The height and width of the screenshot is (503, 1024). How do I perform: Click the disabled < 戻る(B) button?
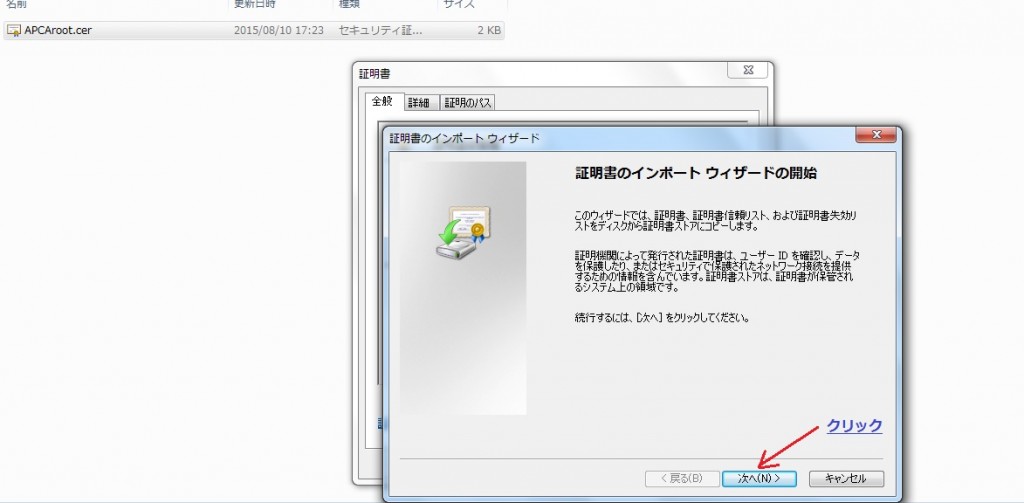tap(682, 479)
